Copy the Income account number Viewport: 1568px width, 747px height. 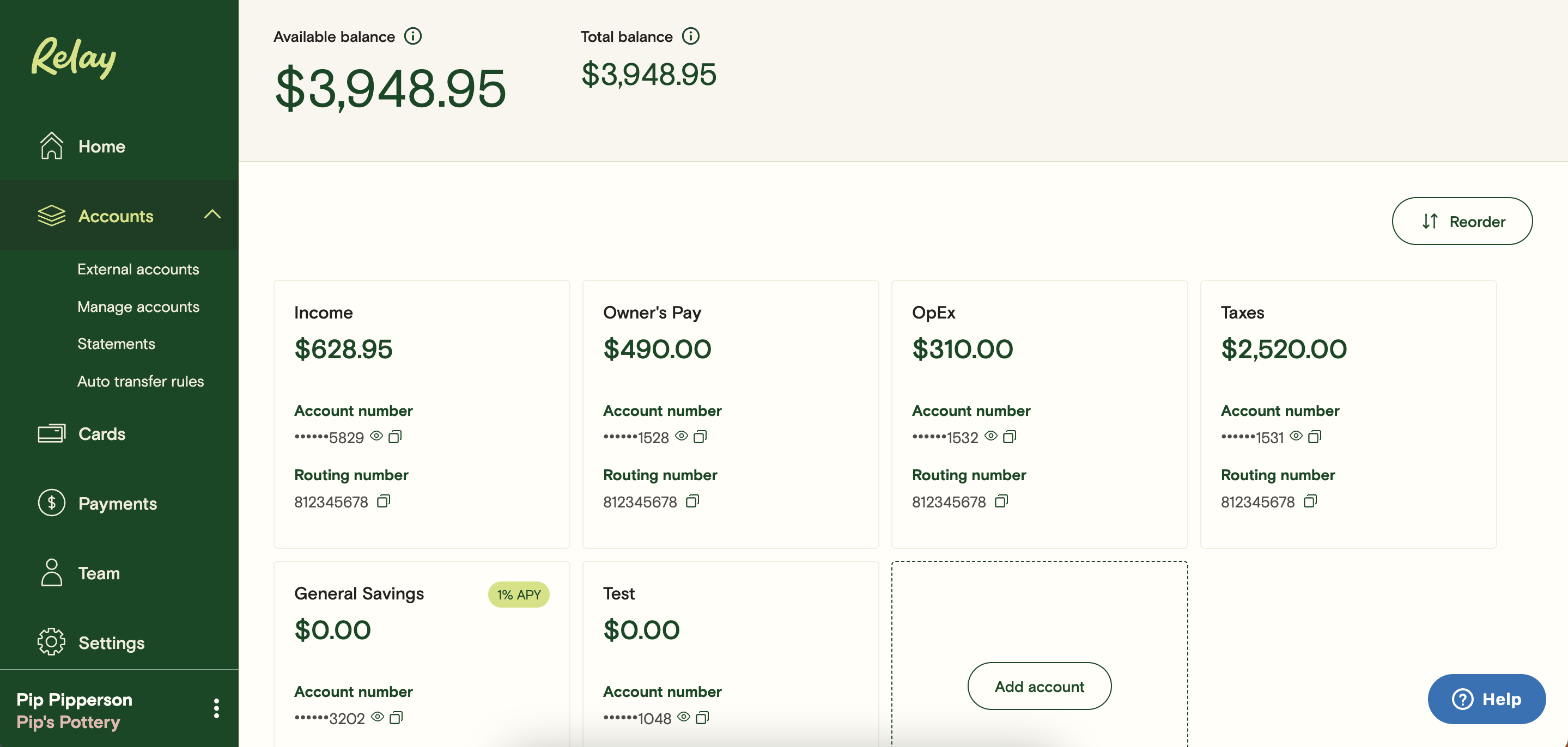coord(395,437)
